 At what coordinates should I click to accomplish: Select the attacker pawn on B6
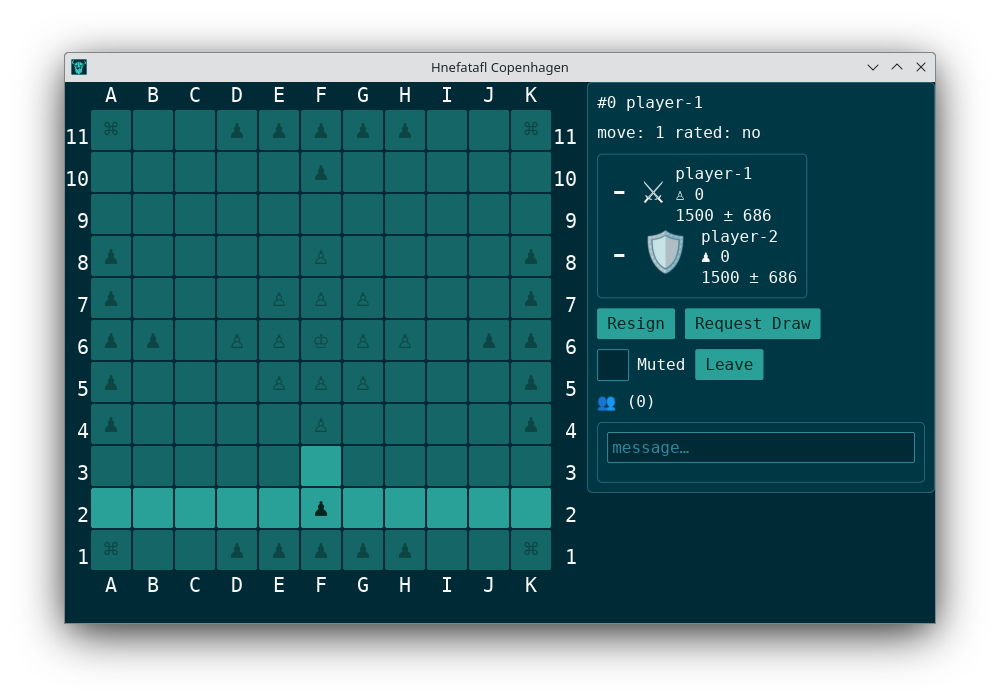153,341
